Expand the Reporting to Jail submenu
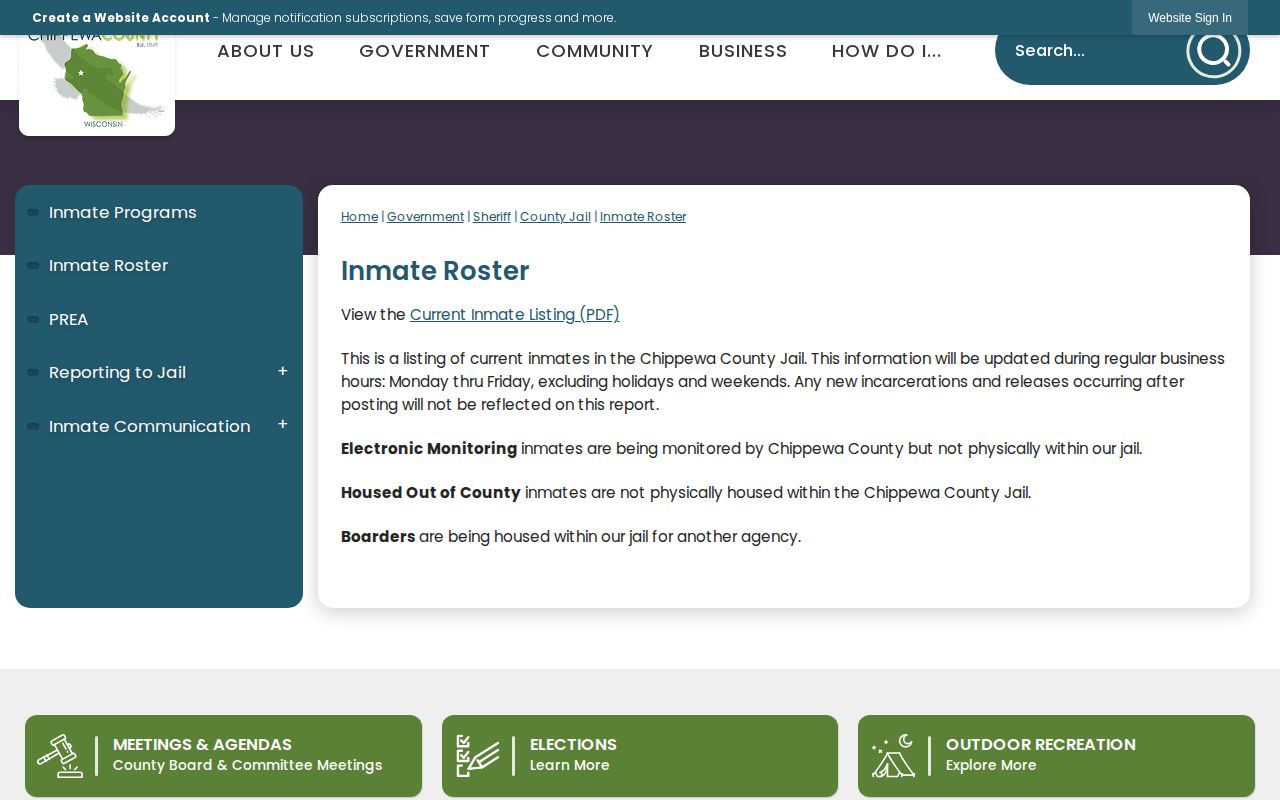 283,372
